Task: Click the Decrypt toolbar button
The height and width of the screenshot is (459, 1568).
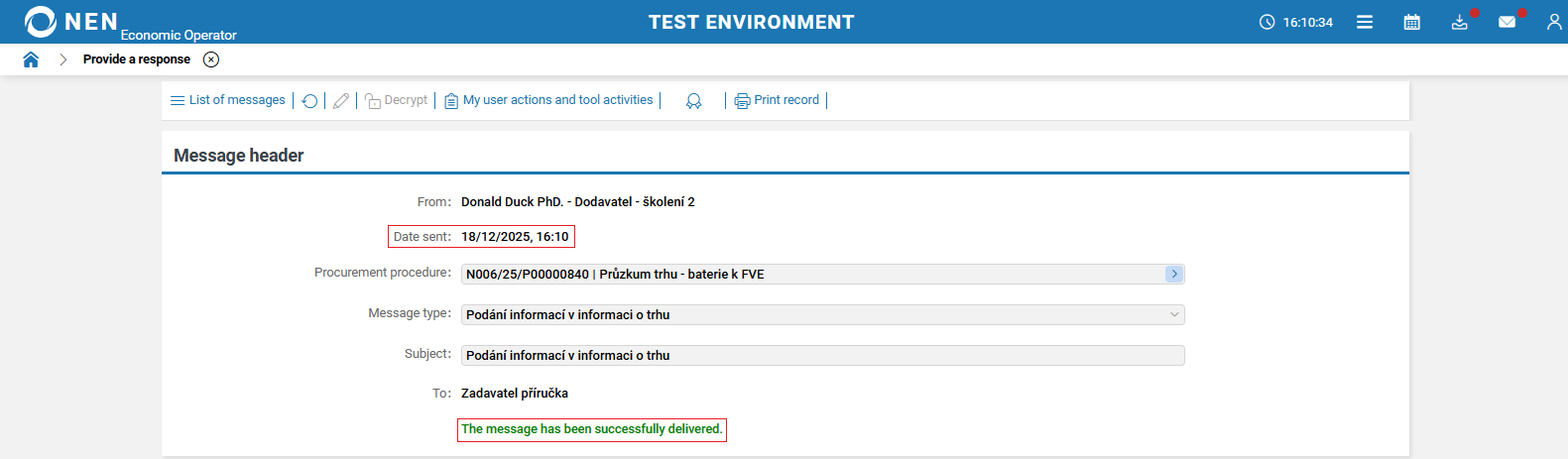Action: [x=397, y=100]
